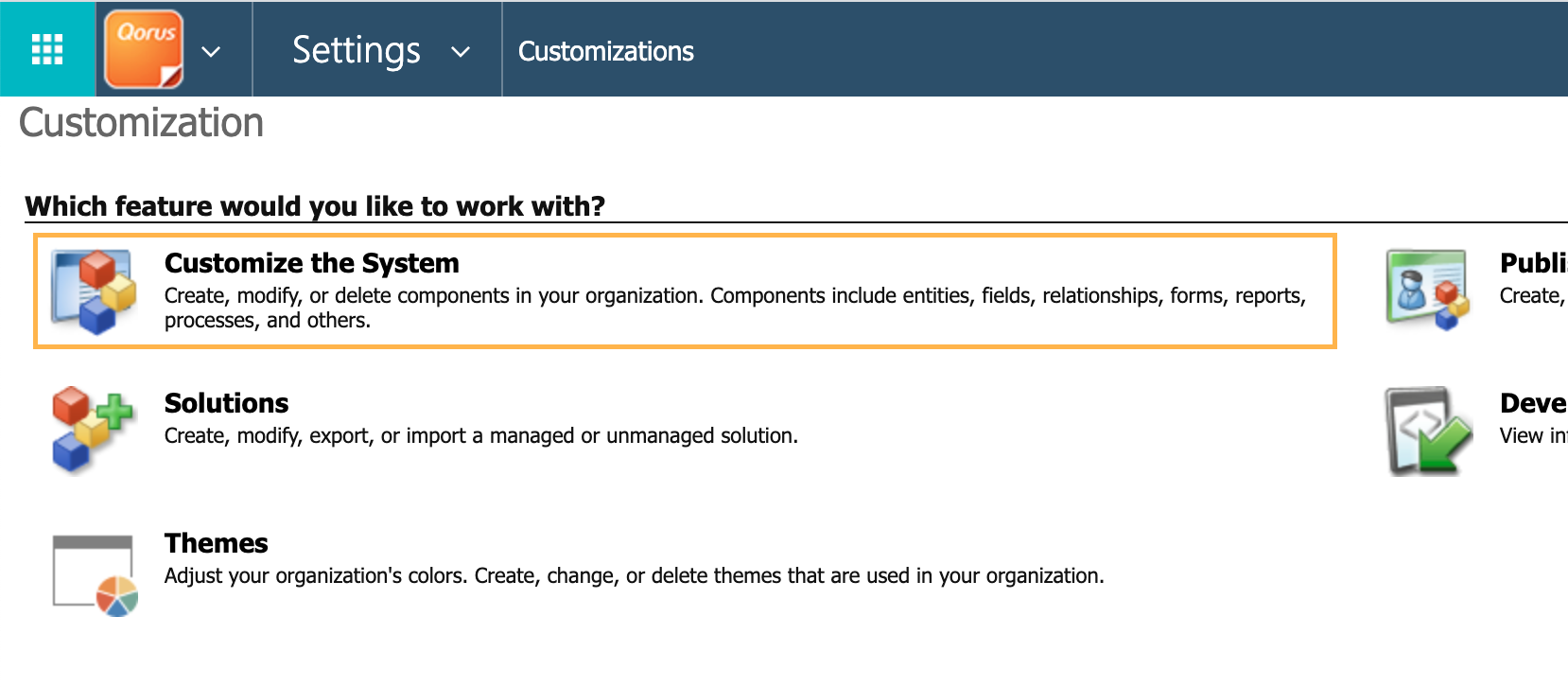Open the partially visible Developer Resources heading
1568x687 pixels.
click(1532, 403)
